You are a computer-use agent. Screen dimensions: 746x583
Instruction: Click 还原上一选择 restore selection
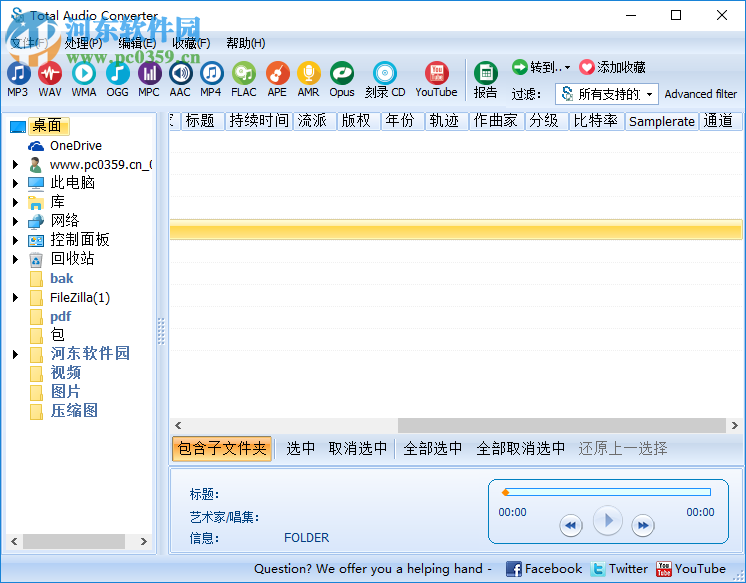pos(623,448)
